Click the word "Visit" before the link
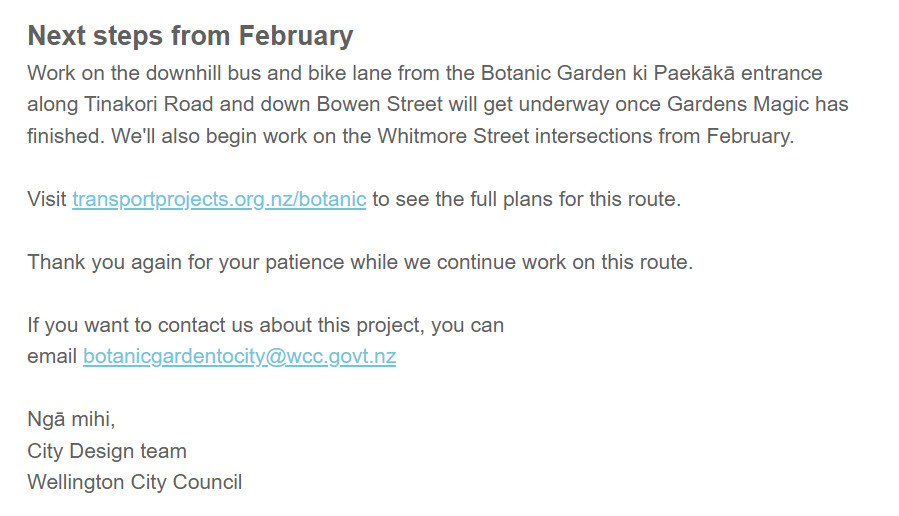 (47, 199)
